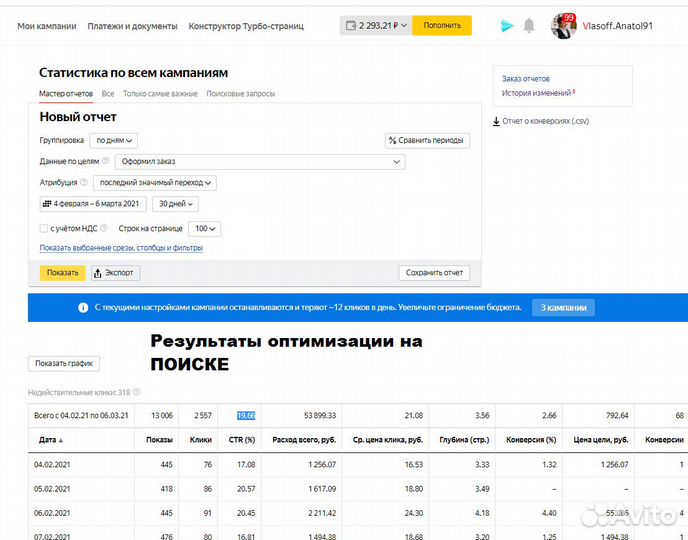Open Показать выбранные срезы, столбцы и фильтры link
Screen dimensions: 688x540
pyautogui.click(x=121, y=248)
